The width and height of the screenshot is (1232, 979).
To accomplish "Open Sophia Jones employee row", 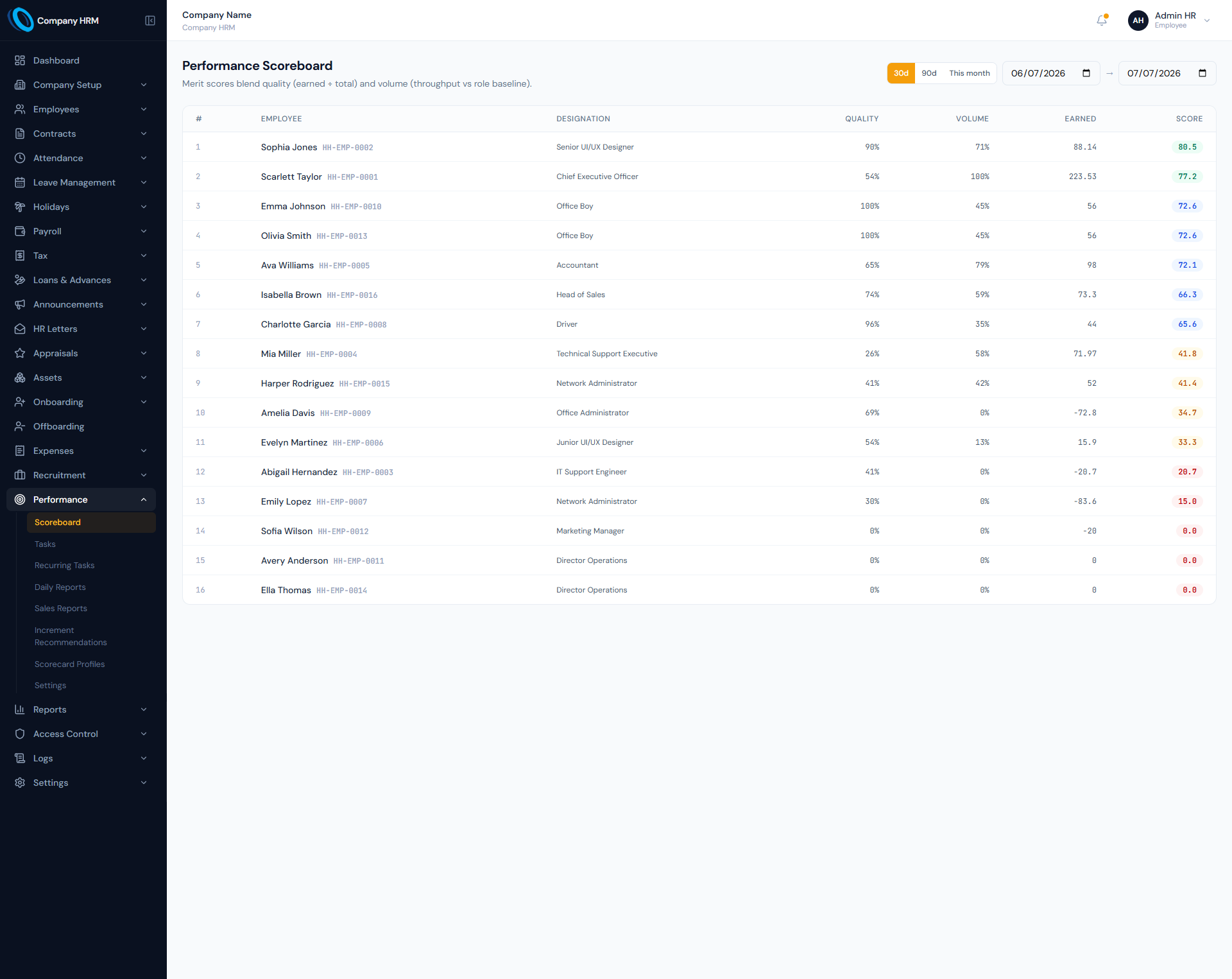I will coord(699,147).
